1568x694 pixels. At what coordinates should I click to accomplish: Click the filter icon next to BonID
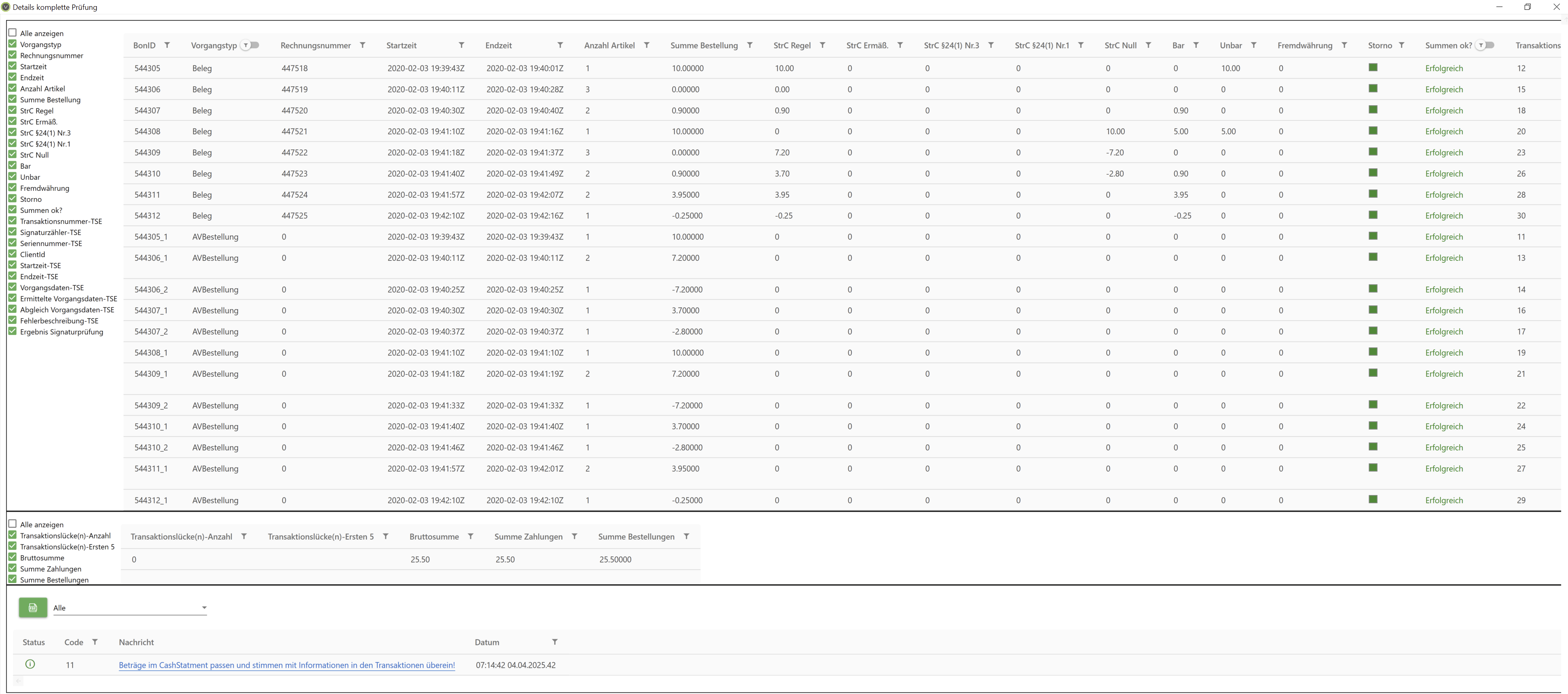[x=167, y=45]
